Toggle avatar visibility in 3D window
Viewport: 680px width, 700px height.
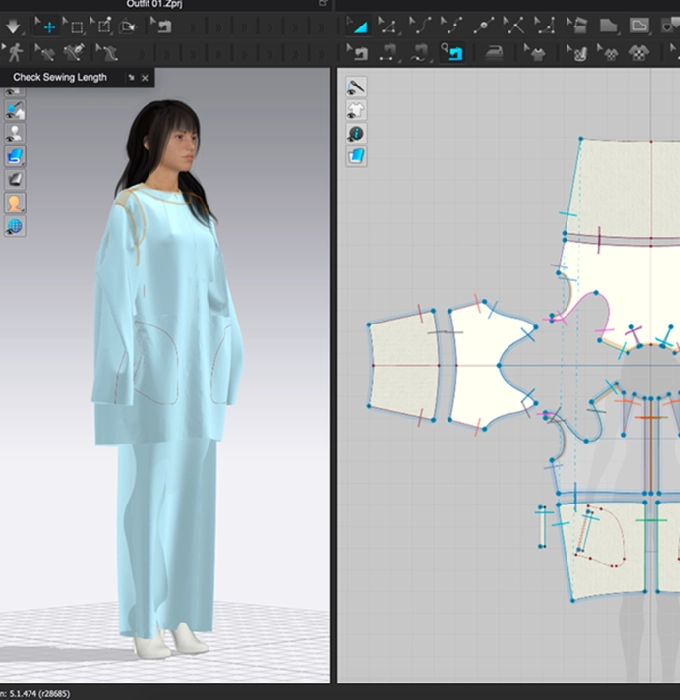15,133
